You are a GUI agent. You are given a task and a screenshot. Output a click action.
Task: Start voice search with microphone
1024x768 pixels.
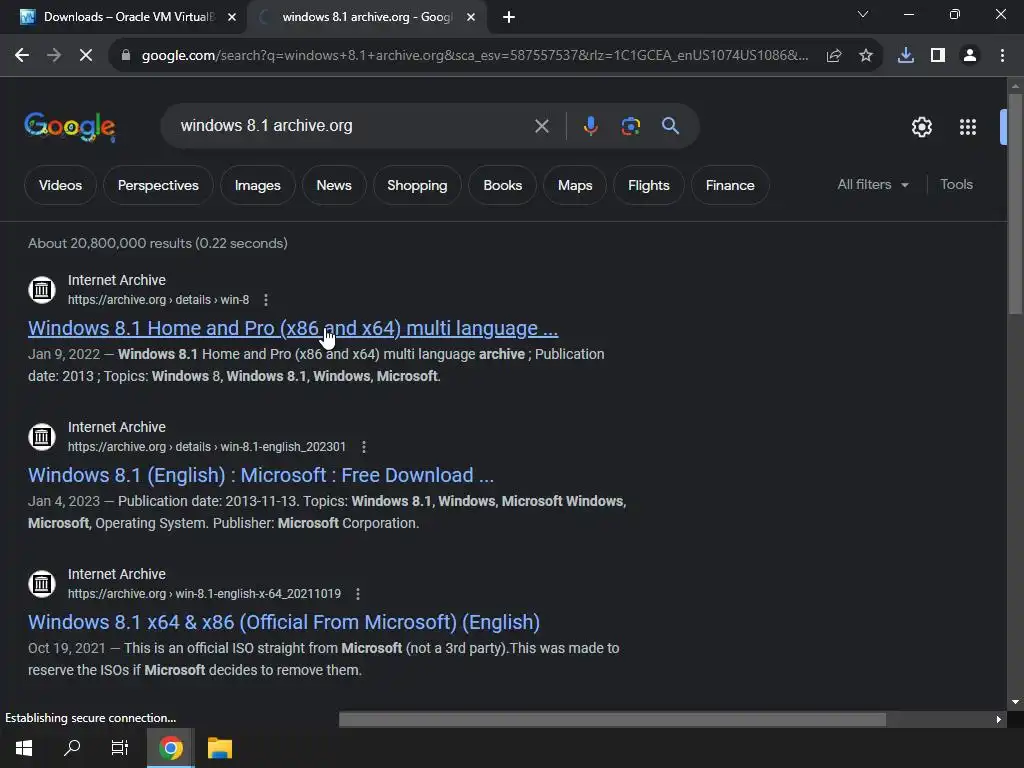pos(590,126)
